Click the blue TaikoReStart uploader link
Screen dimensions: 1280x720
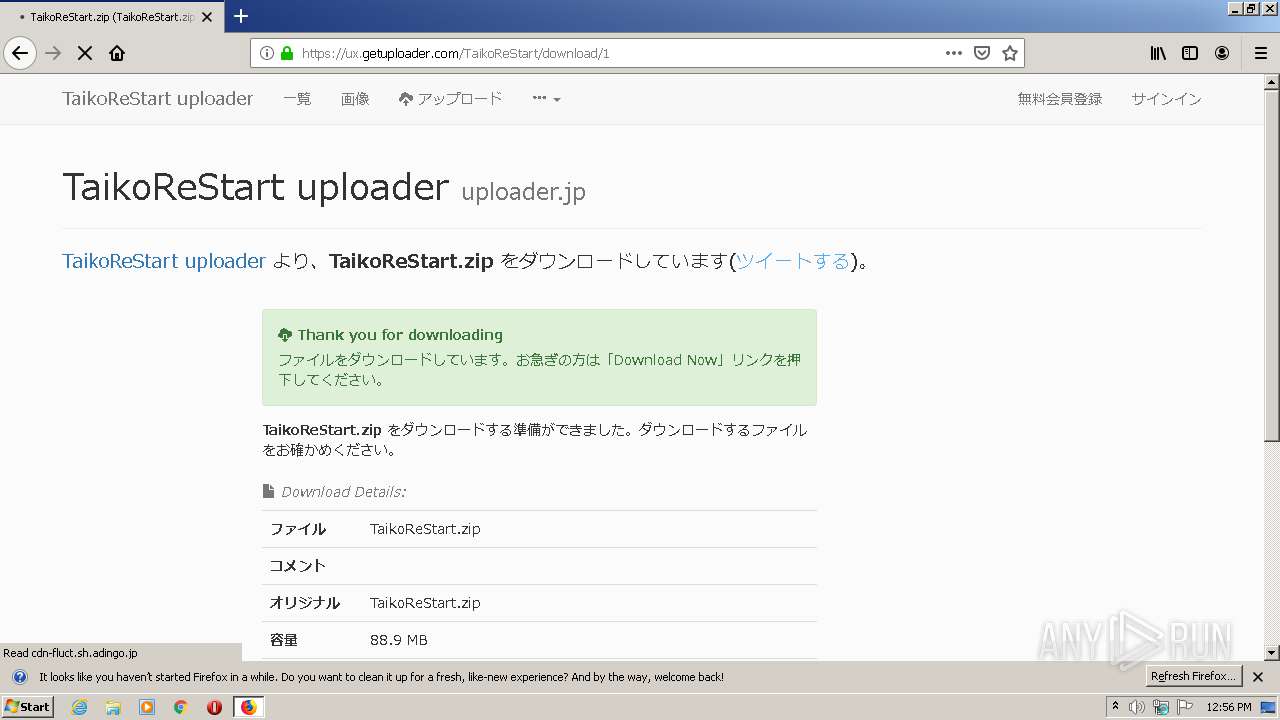[x=164, y=261]
